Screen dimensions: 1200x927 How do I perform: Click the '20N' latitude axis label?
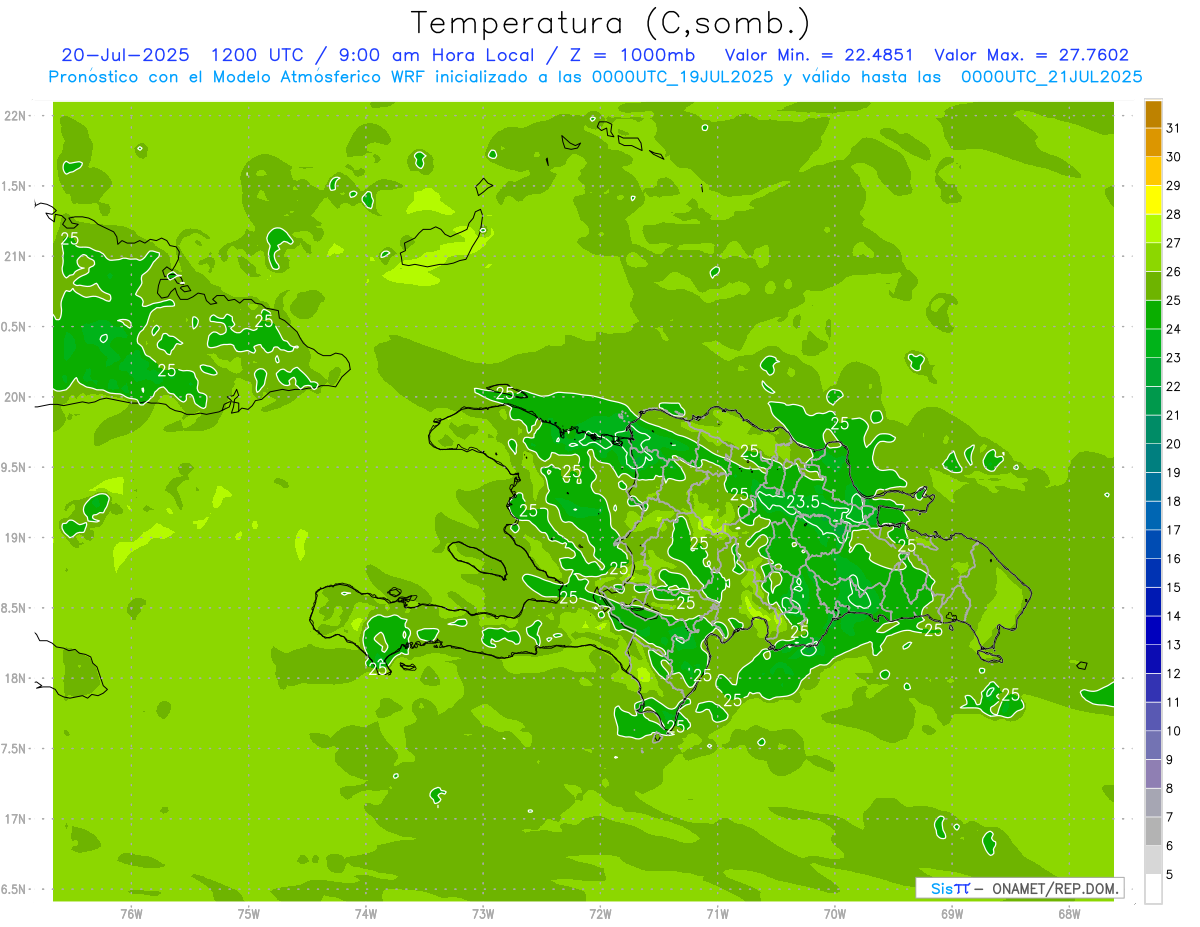pyautogui.click(x=15, y=397)
